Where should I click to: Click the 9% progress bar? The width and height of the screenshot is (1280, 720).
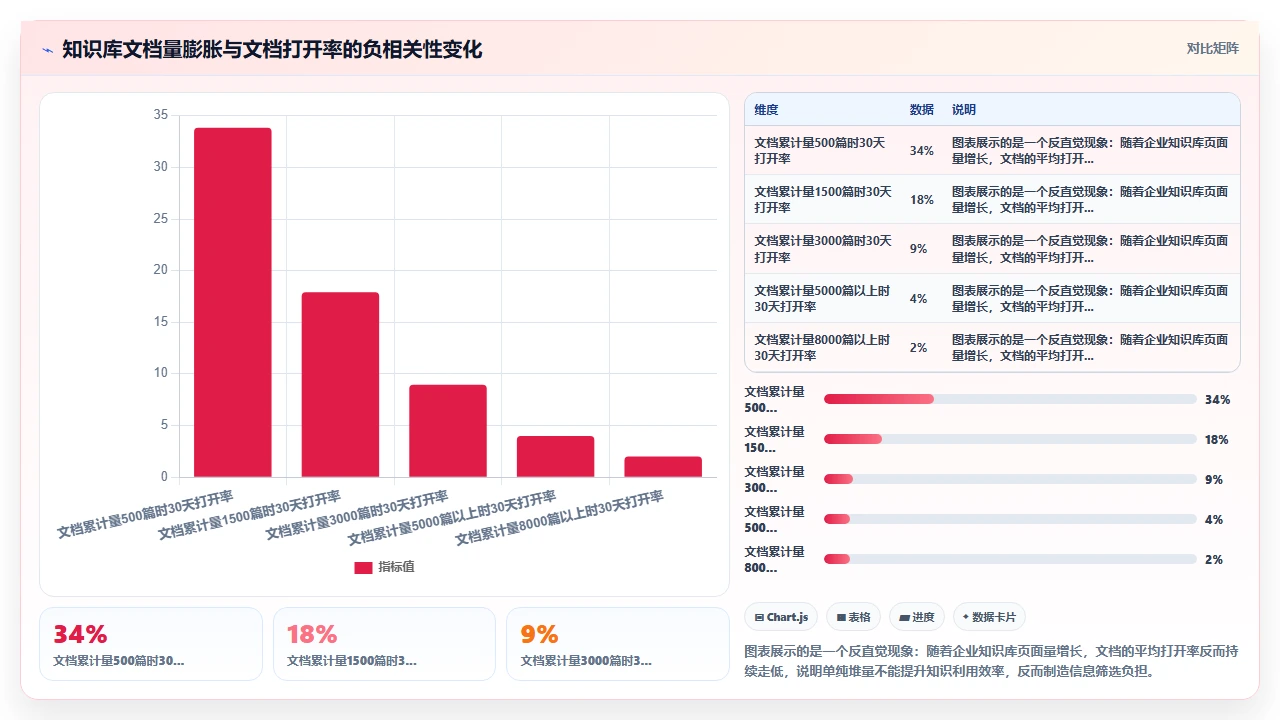1010,479
